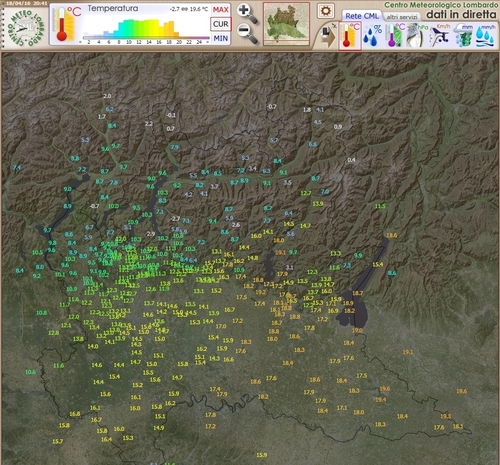Zoom out with the minus magnifier
Image resolution: width=500 pixels, height=465 pixels.
tap(247, 34)
